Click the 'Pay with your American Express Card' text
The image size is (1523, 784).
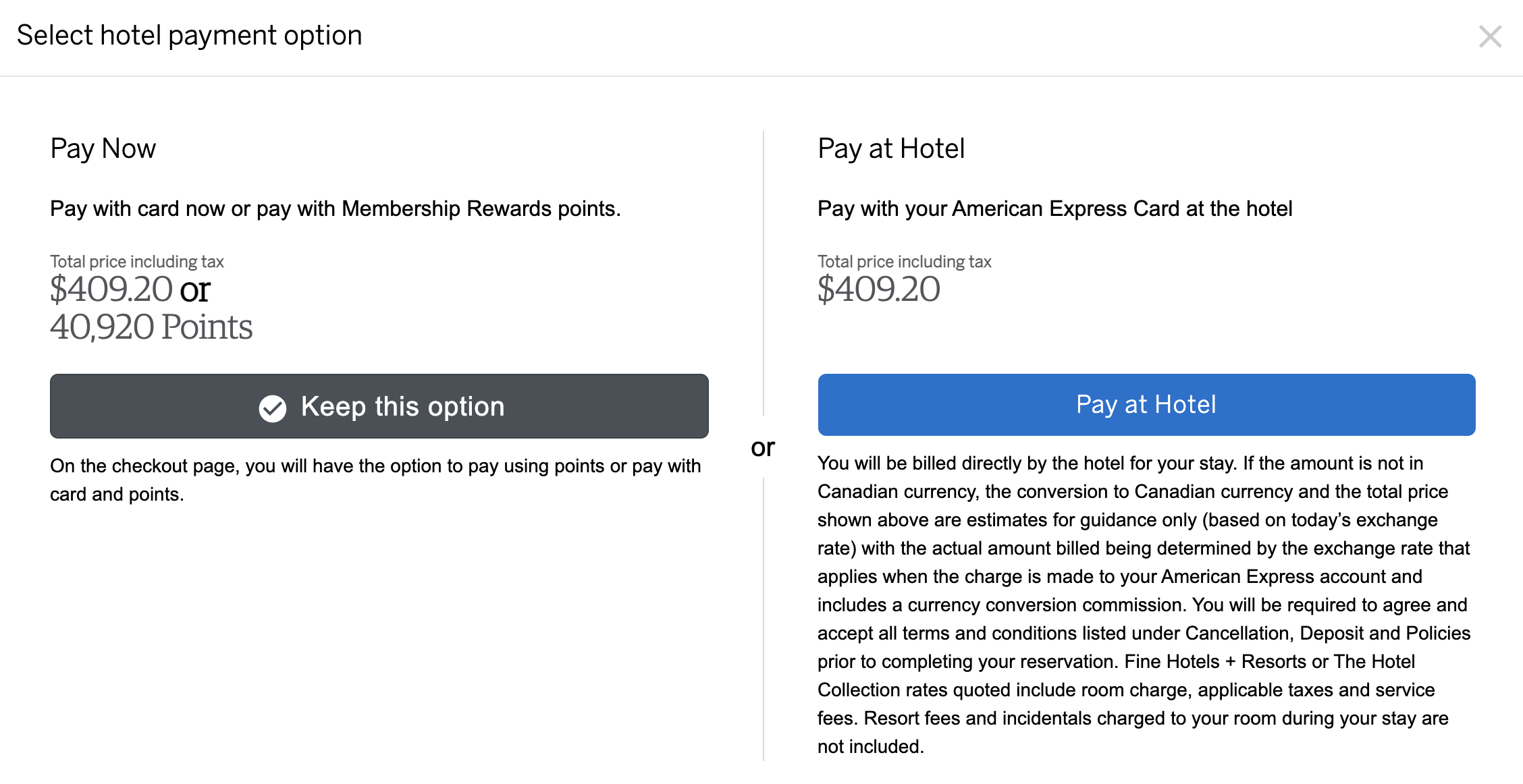(x=1054, y=209)
